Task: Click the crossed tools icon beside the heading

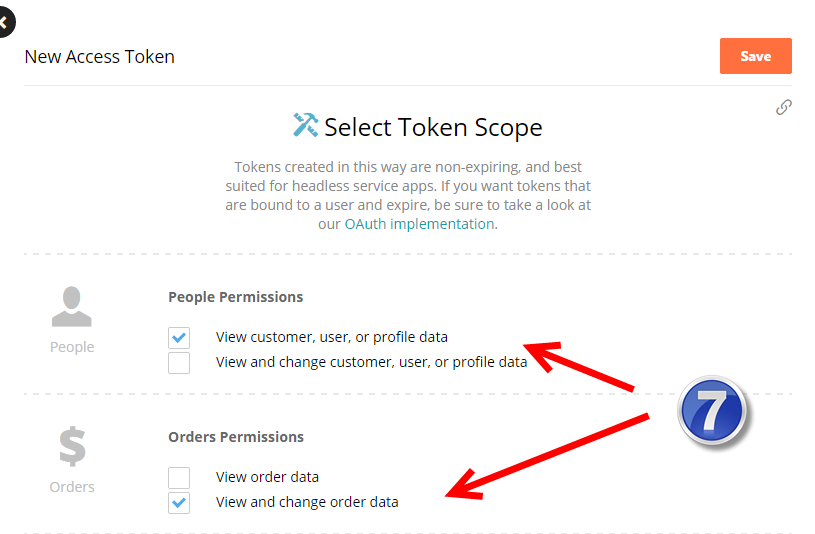Action: [306, 125]
